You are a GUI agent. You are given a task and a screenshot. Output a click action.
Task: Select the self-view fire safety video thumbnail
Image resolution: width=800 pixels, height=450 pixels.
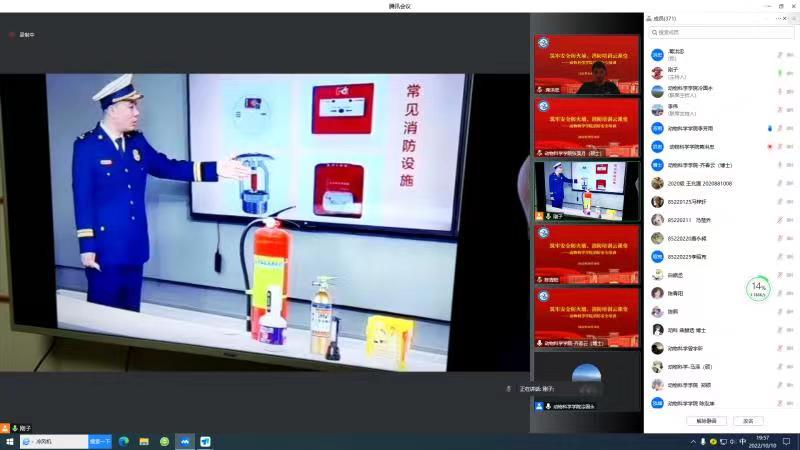pos(587,190)
